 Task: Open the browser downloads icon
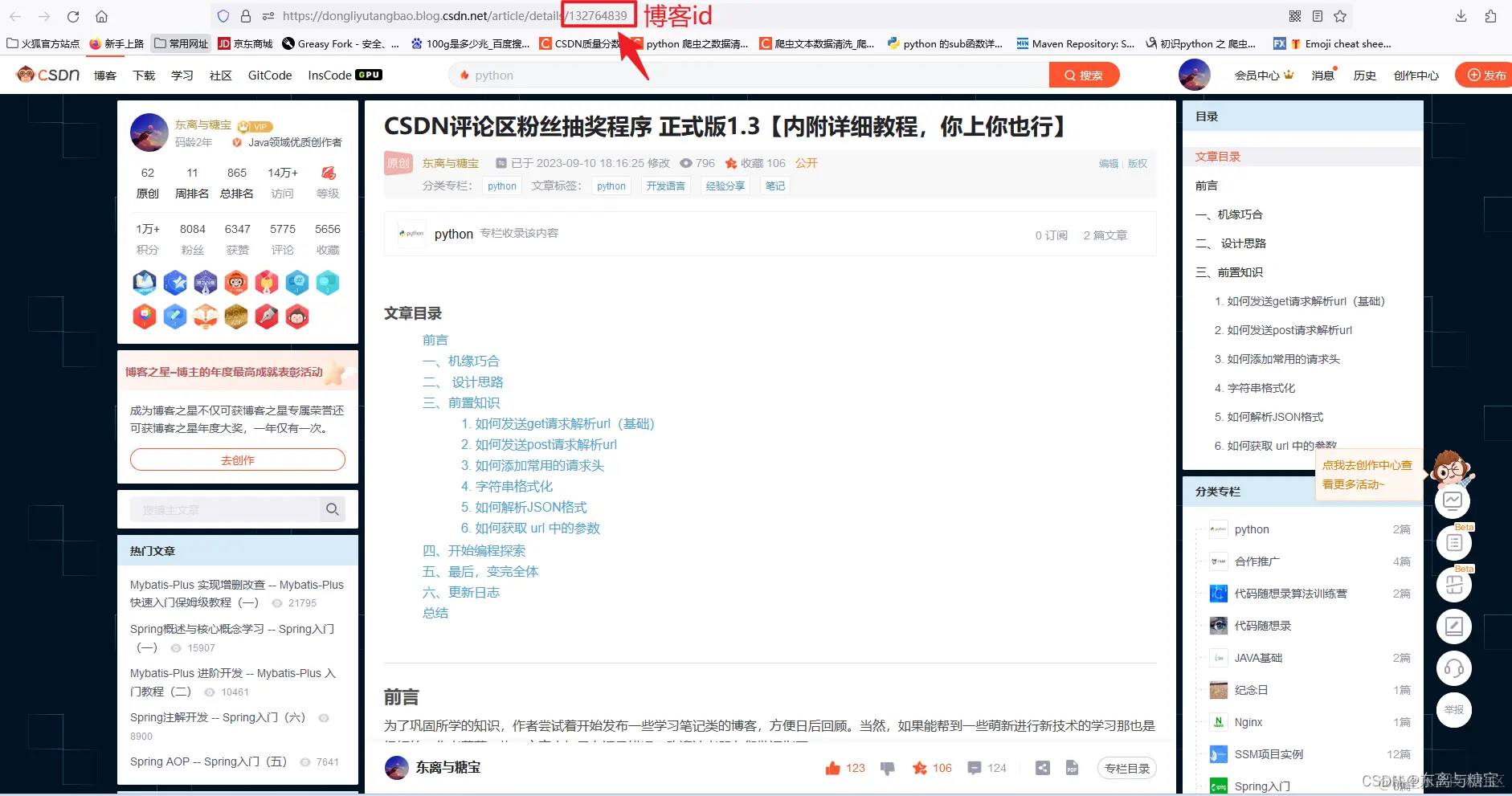[x=1461, y=15]
